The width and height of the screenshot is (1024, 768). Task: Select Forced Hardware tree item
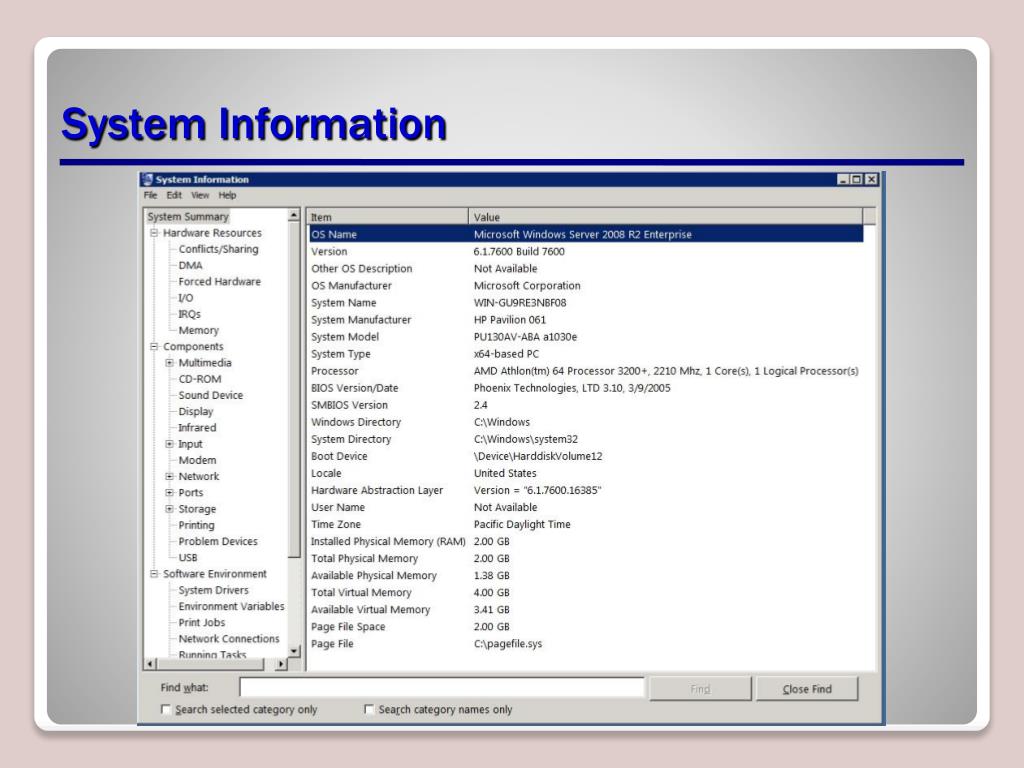tap(219, 282)
